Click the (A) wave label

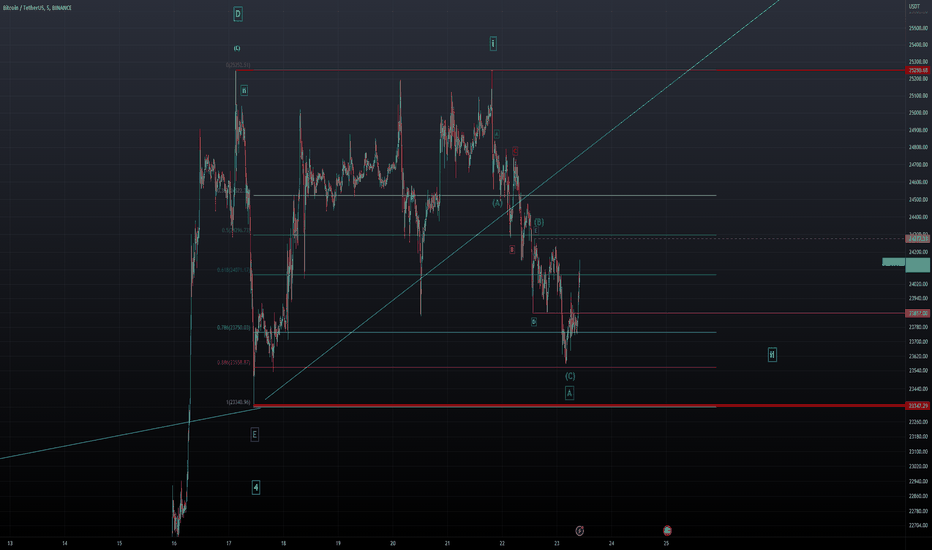(x=497, y=203)
